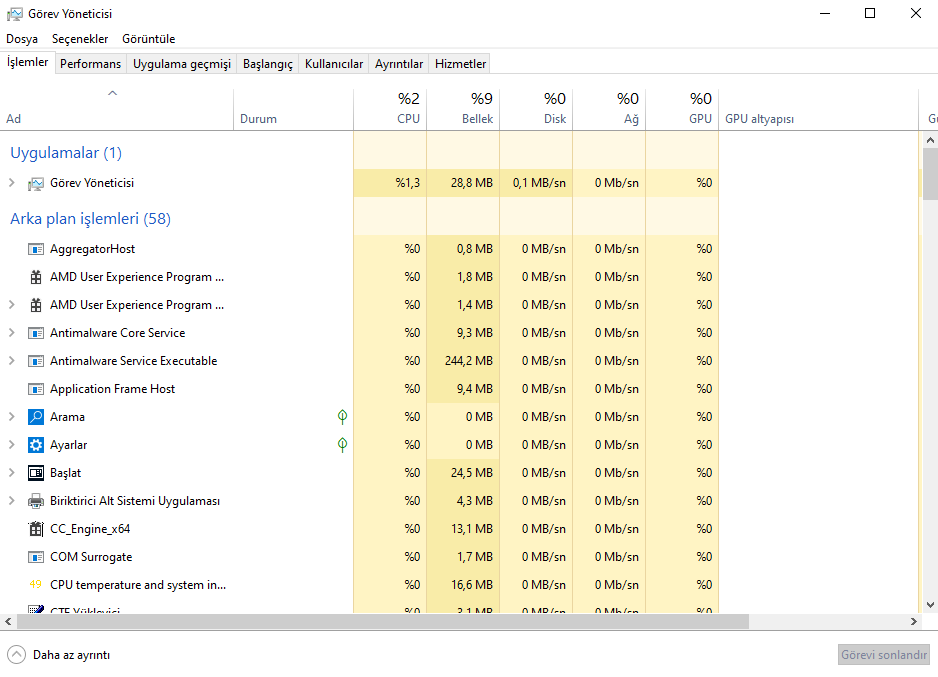Switch to the Hizmetler tab

pos(460,64)
